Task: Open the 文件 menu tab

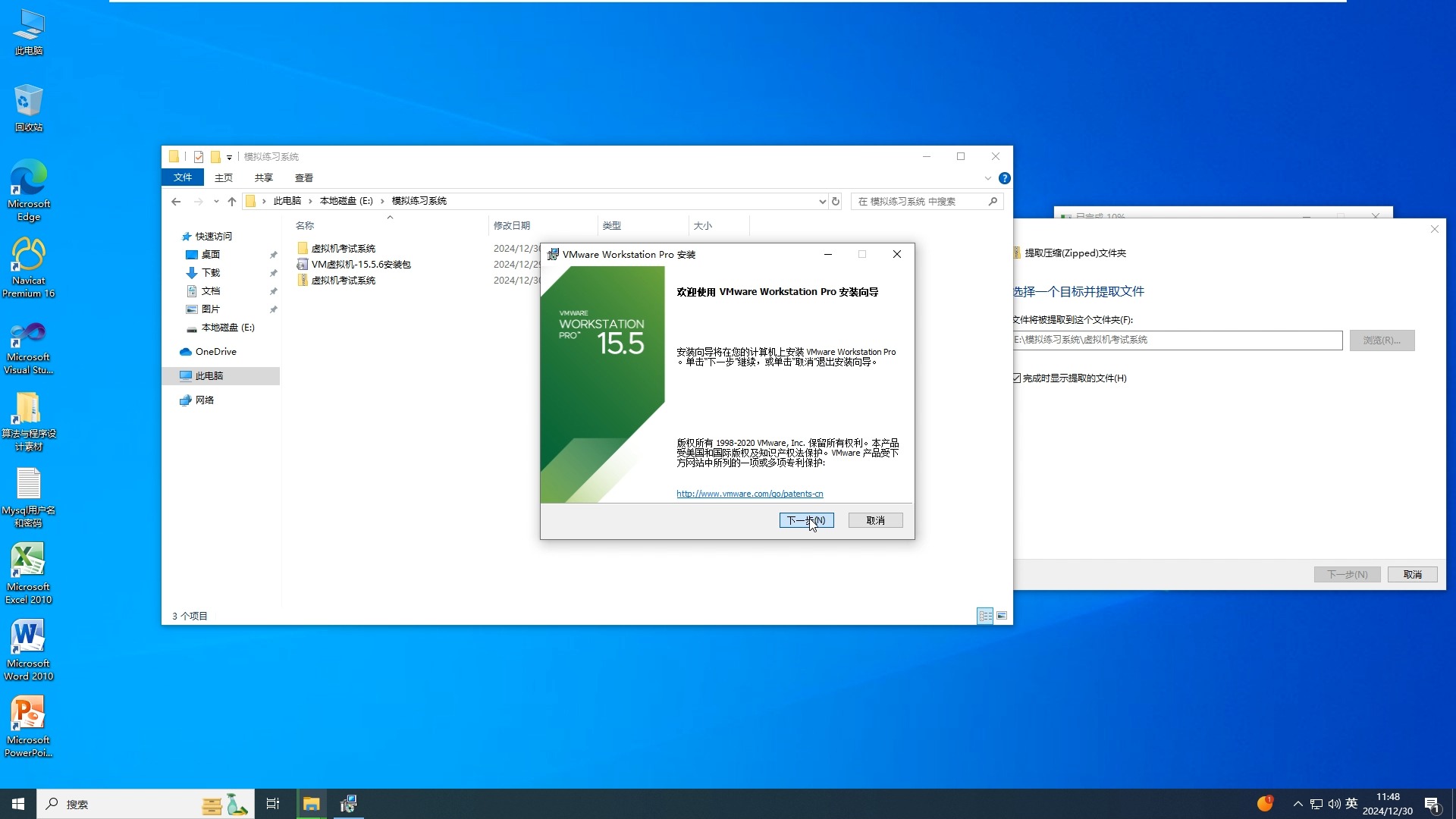Action: click(x=183, y=177)
